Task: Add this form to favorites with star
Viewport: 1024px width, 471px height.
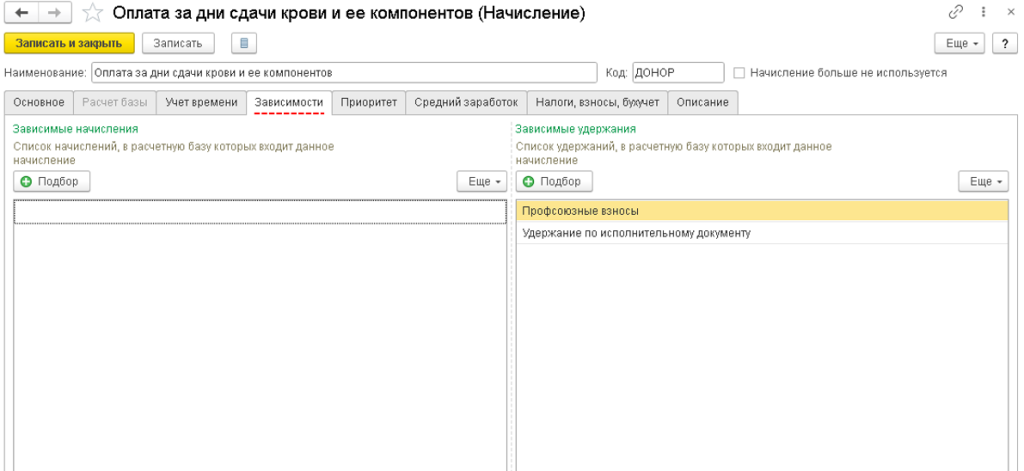Action: (x=92, y=13)
